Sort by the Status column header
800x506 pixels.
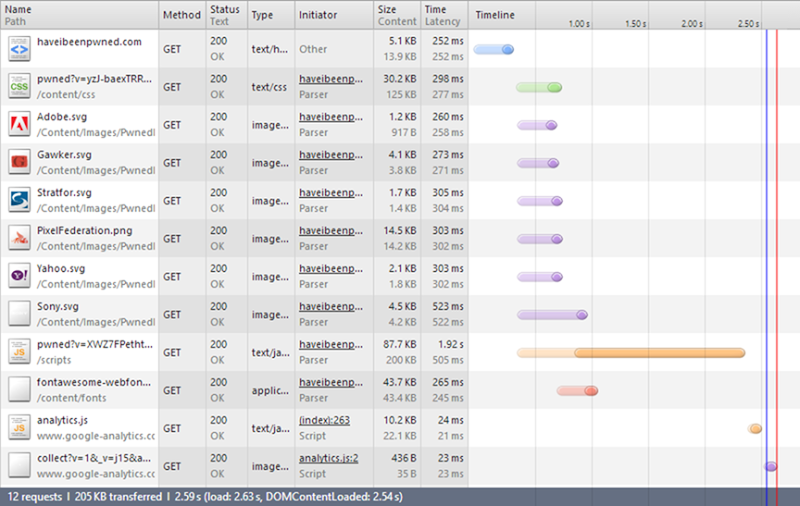[x=227, y=15]
